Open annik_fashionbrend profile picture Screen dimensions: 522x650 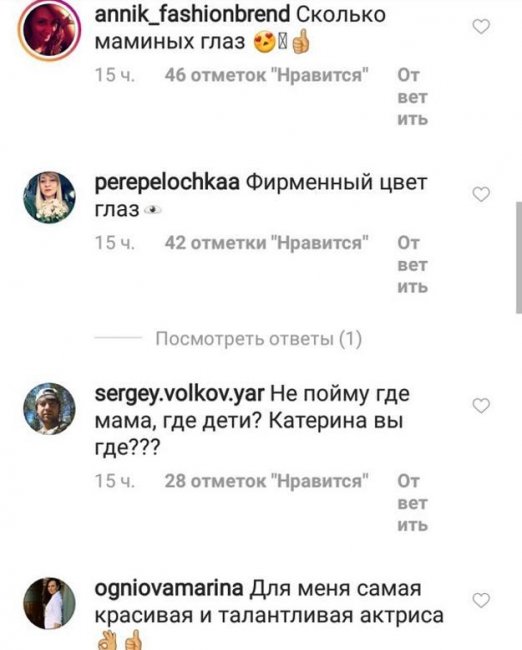[x=49, y=30]
